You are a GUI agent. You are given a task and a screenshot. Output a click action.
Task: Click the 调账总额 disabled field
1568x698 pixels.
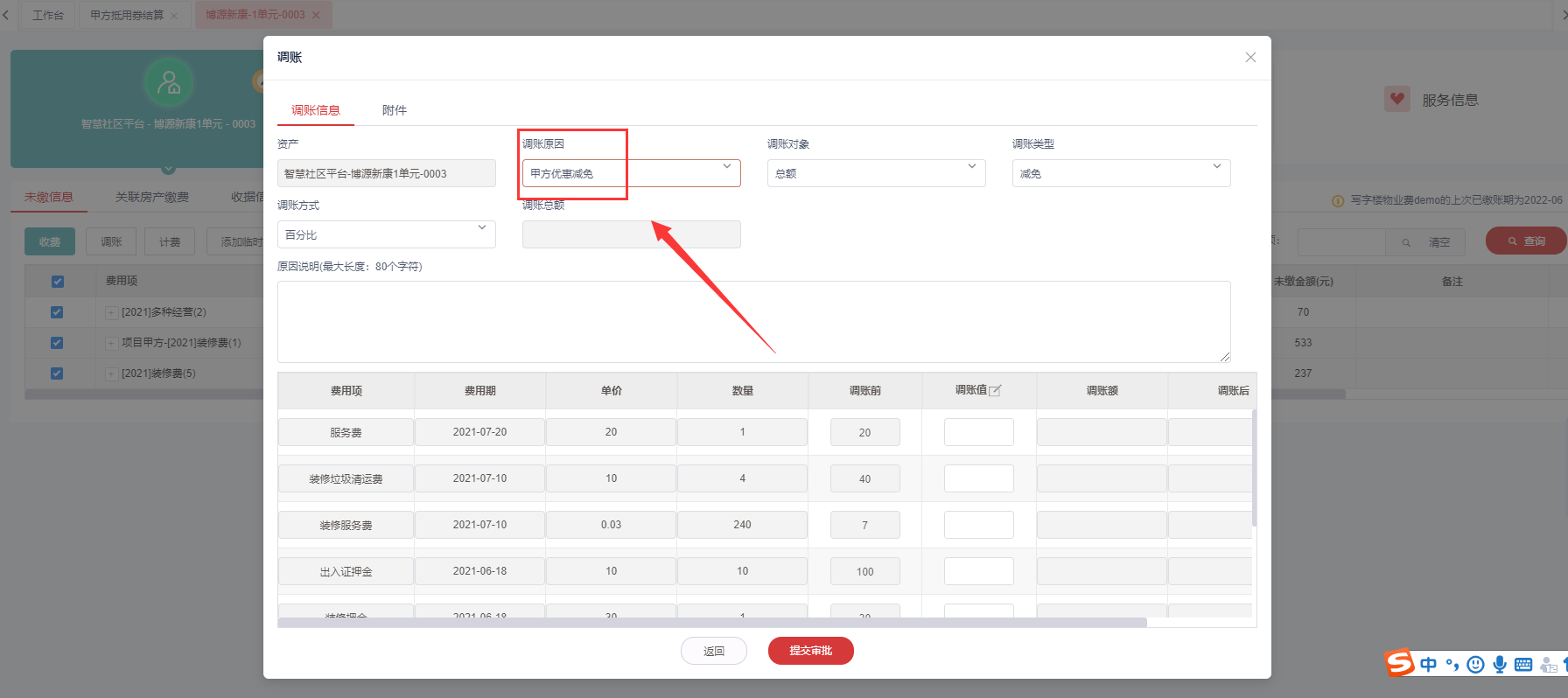(x=631, y=234)
